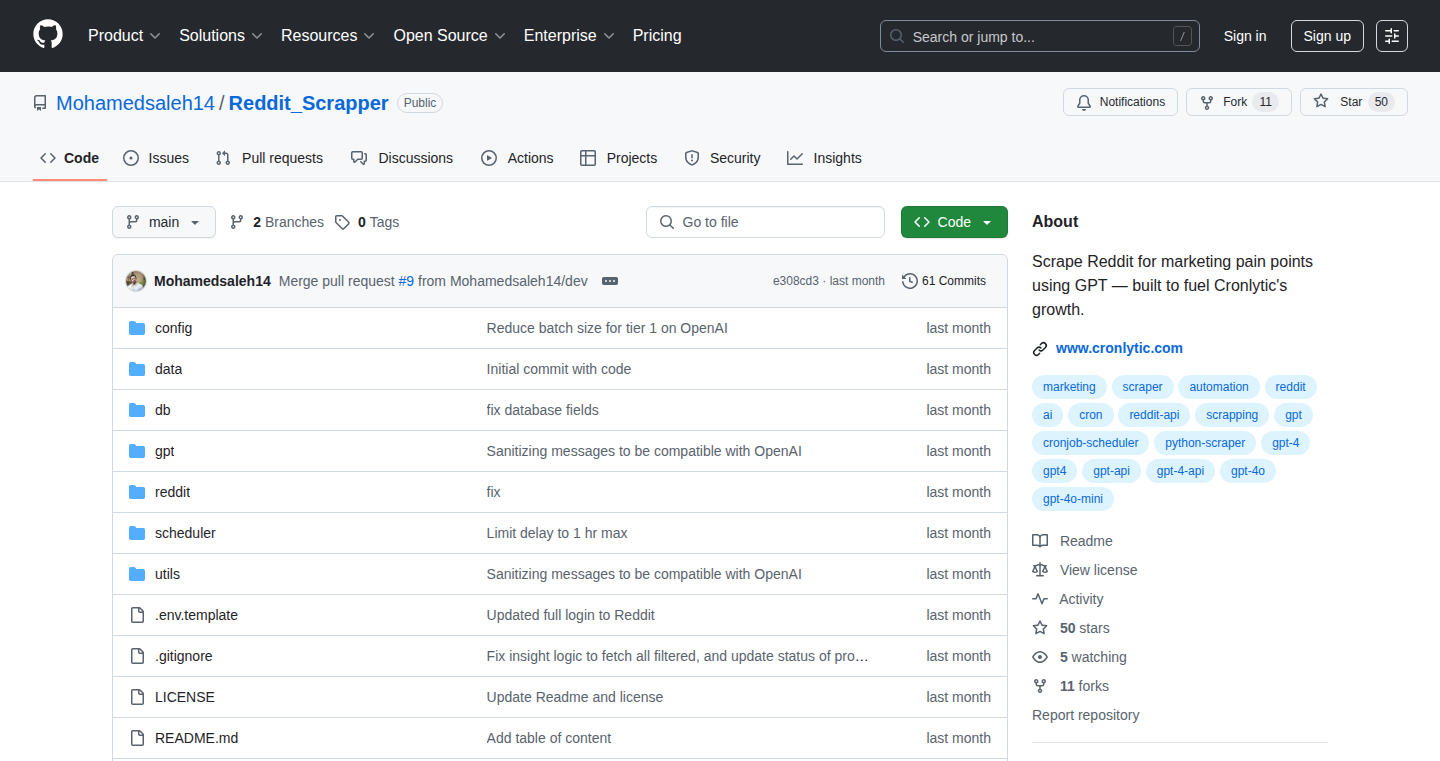Expand the commit message ellipsis button
Viewport: 1440px width, 761px height.
click(x=610, y=281)
